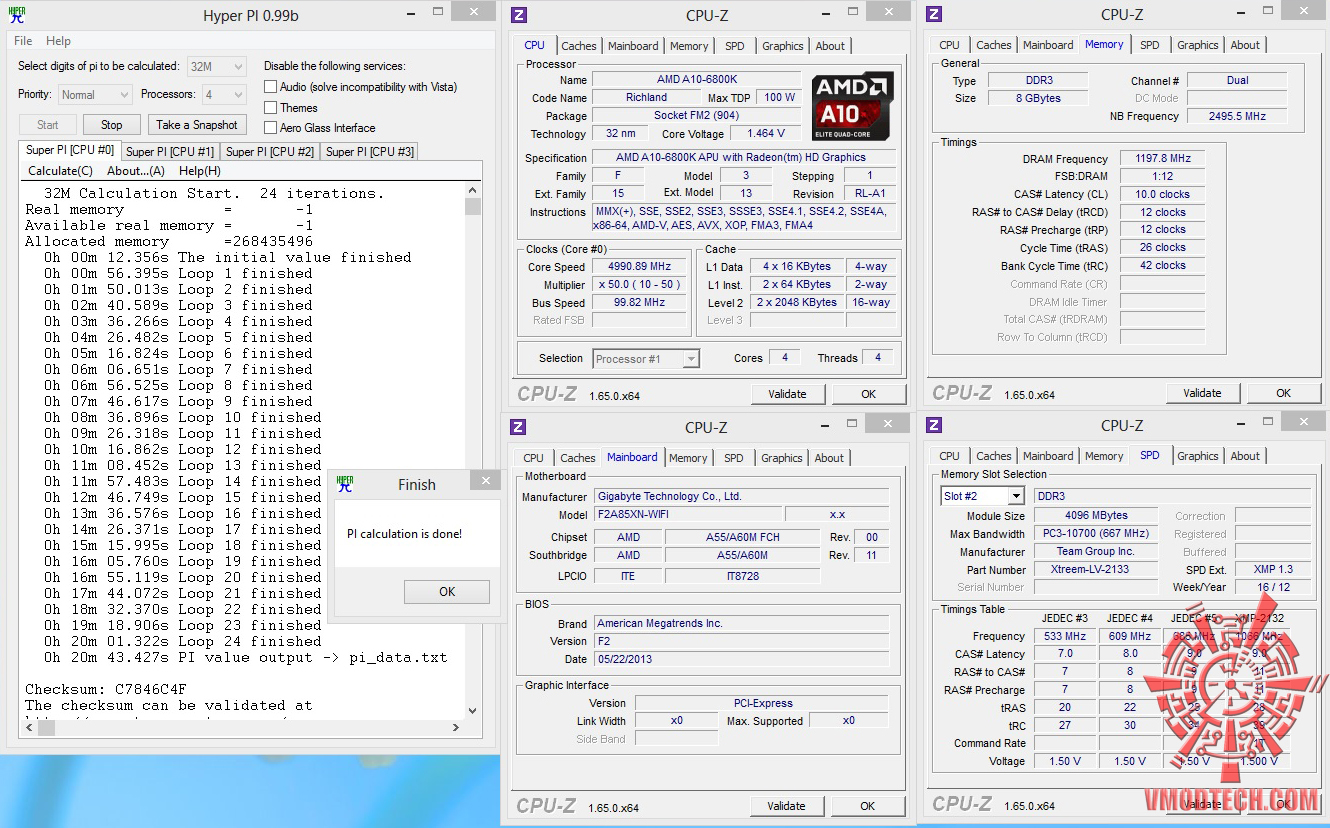Click the Hyper PI icon in Finish dialog
The width and height of the screenshot is (1330, 828).
345,484
